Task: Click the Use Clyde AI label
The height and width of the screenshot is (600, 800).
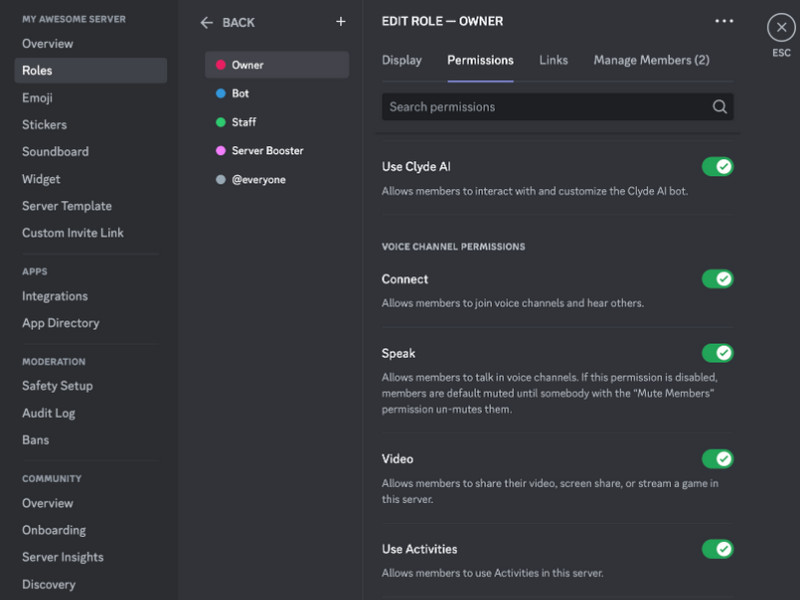Action: tap(416, 166)
